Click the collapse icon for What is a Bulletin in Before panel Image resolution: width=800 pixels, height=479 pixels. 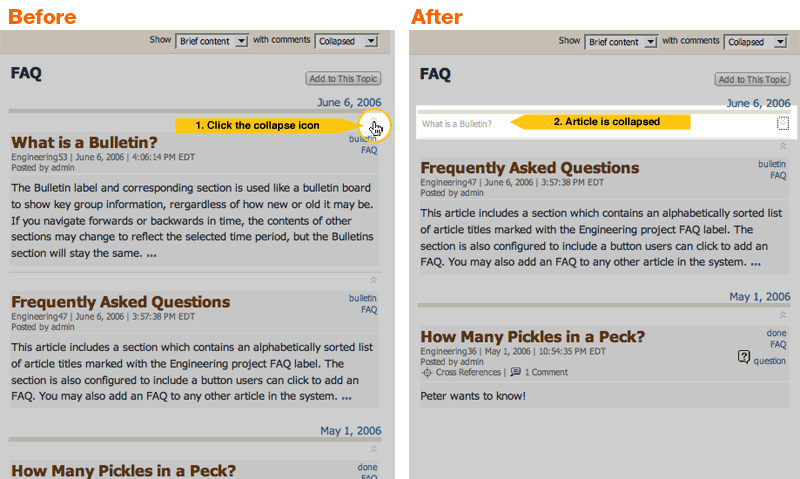click(x=374, y=125)
